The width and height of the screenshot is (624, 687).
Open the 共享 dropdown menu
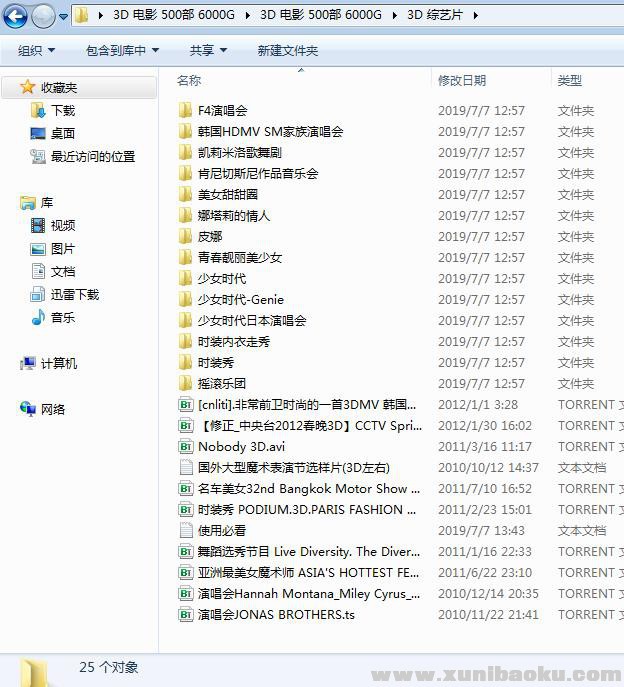pyautogui.click(x=208, y=50)
